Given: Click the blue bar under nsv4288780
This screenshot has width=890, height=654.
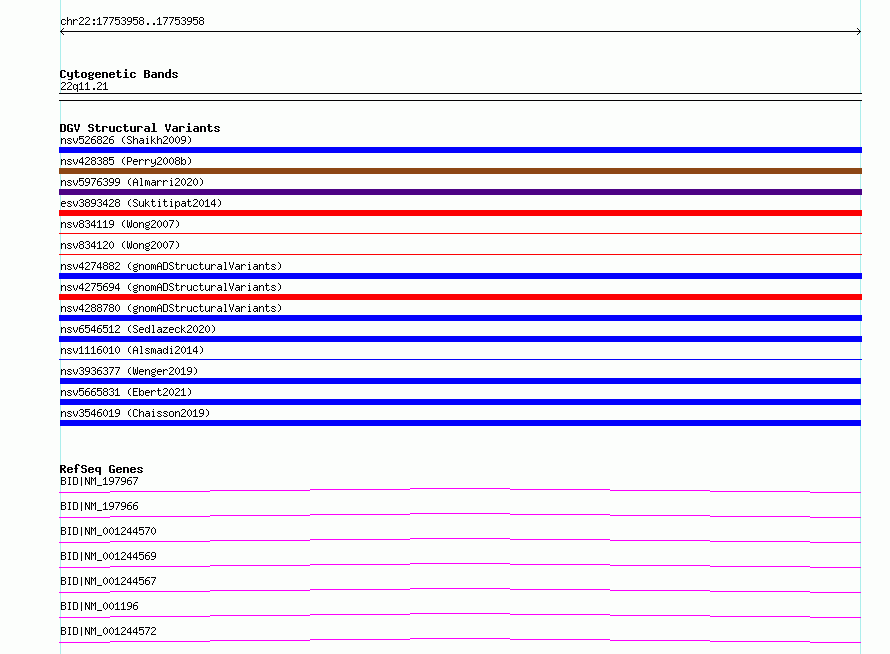Looking at the screenshot, I should [x=460, y=318].
